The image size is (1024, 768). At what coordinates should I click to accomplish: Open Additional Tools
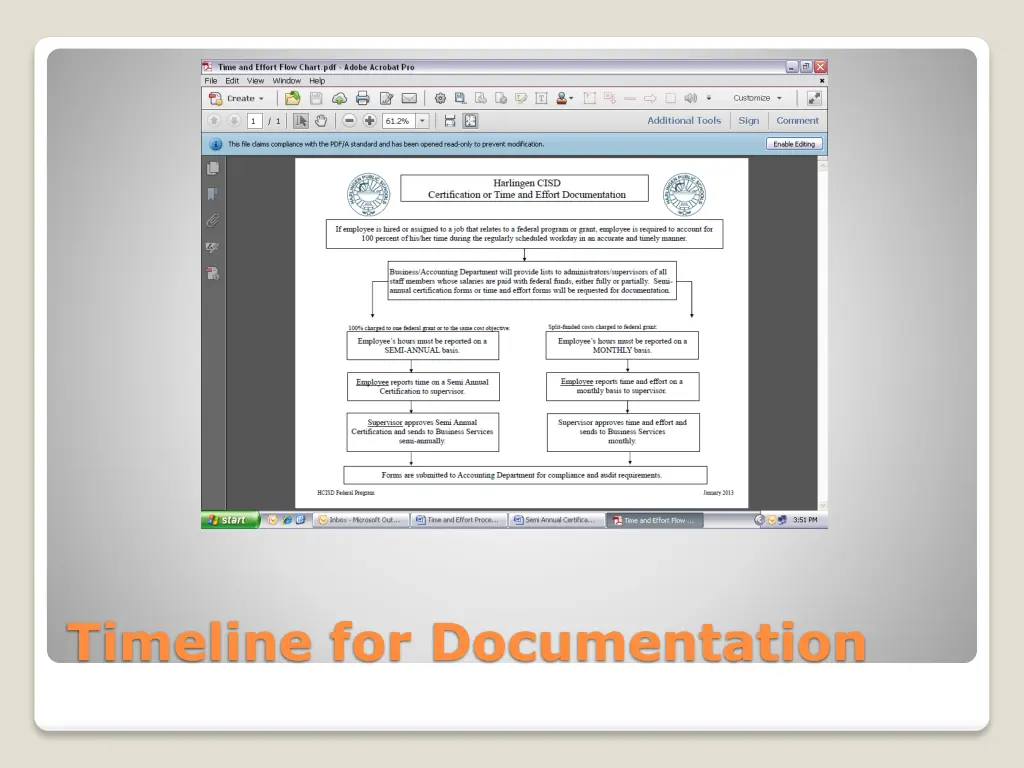tap(684, 120)
